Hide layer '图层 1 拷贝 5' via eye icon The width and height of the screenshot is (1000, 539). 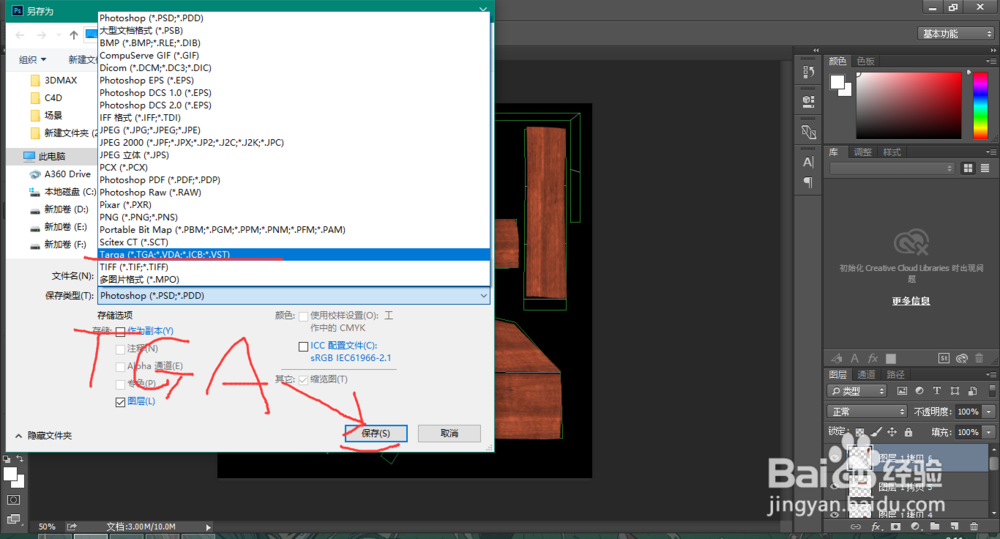835,487
